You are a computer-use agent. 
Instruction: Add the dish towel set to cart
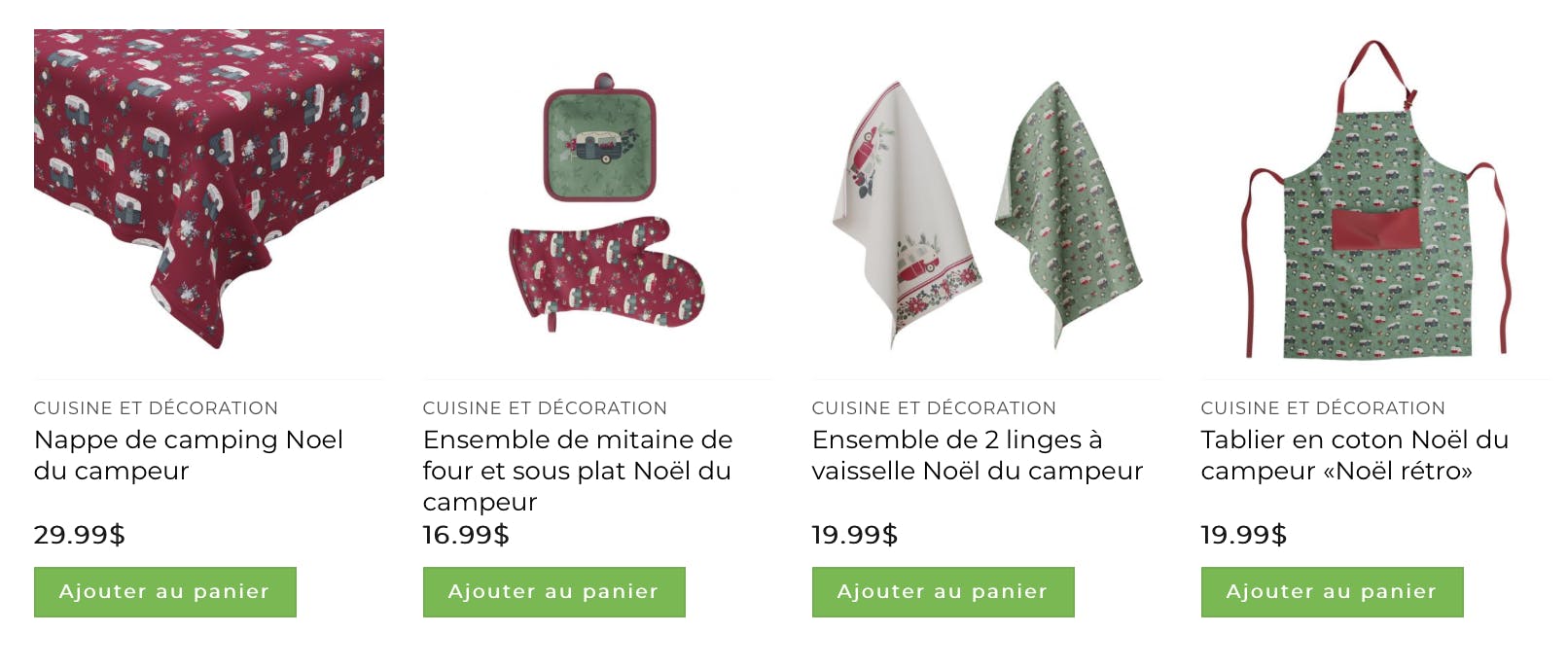click(x=944, y=592)
